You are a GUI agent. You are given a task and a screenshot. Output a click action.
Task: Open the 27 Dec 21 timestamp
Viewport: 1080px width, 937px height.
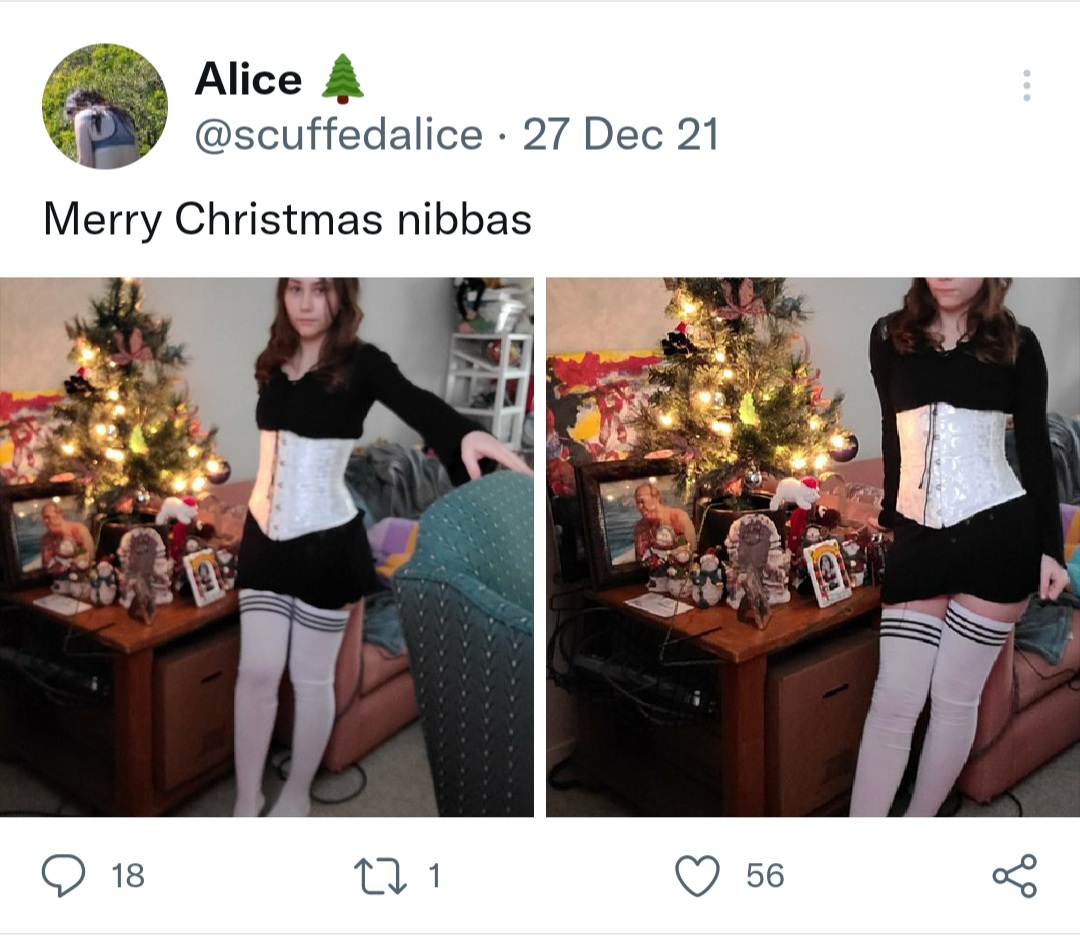620,134
